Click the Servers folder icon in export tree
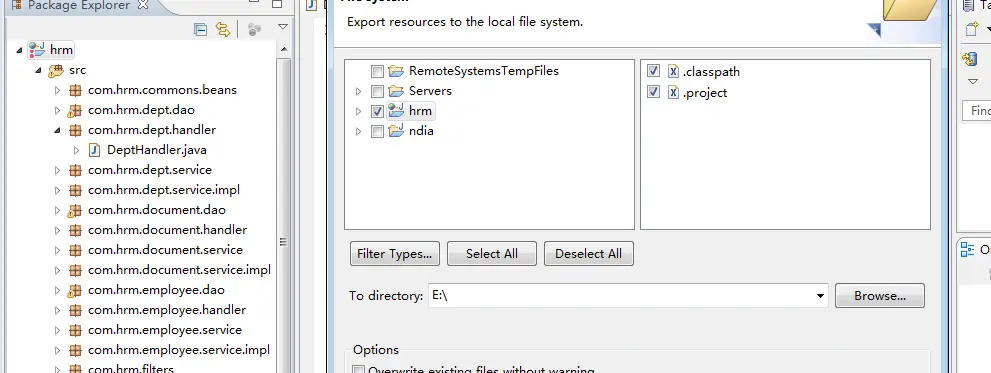The width and height of the screenshot is (991, 373). click(396, 91)
